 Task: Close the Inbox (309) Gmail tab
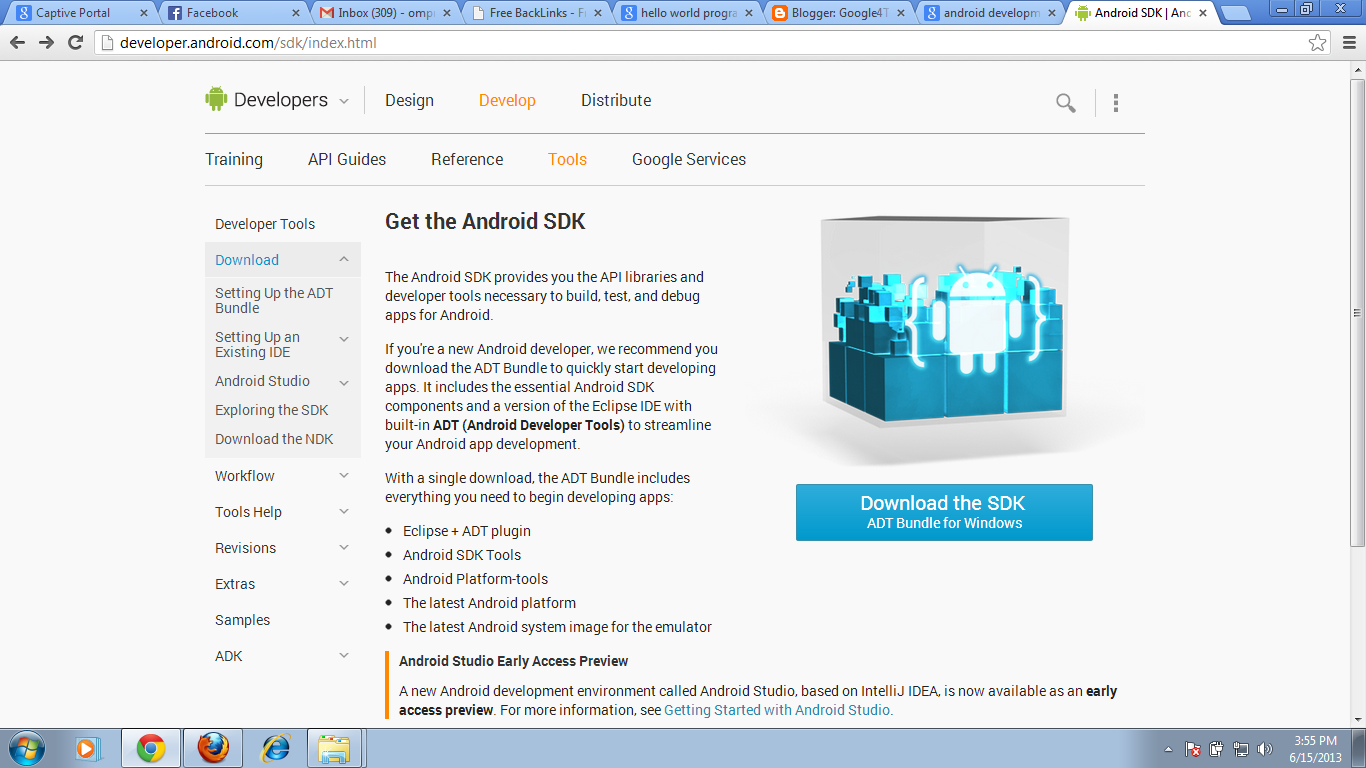pos(445,13)
